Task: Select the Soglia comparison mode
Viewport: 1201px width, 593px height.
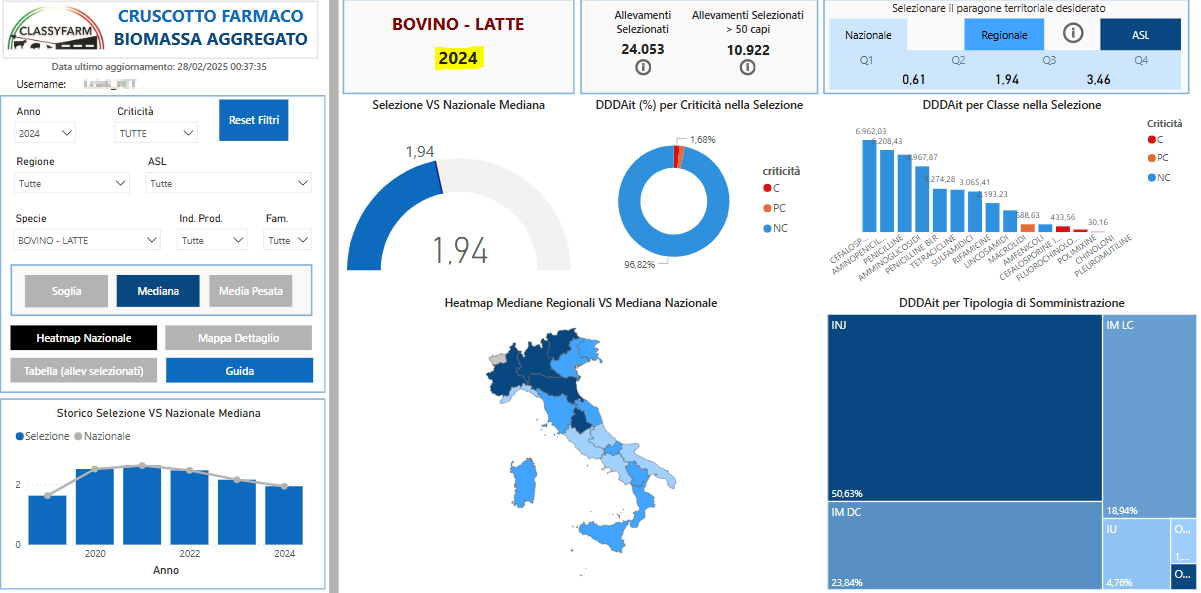Action: click(x=67, y=291)
